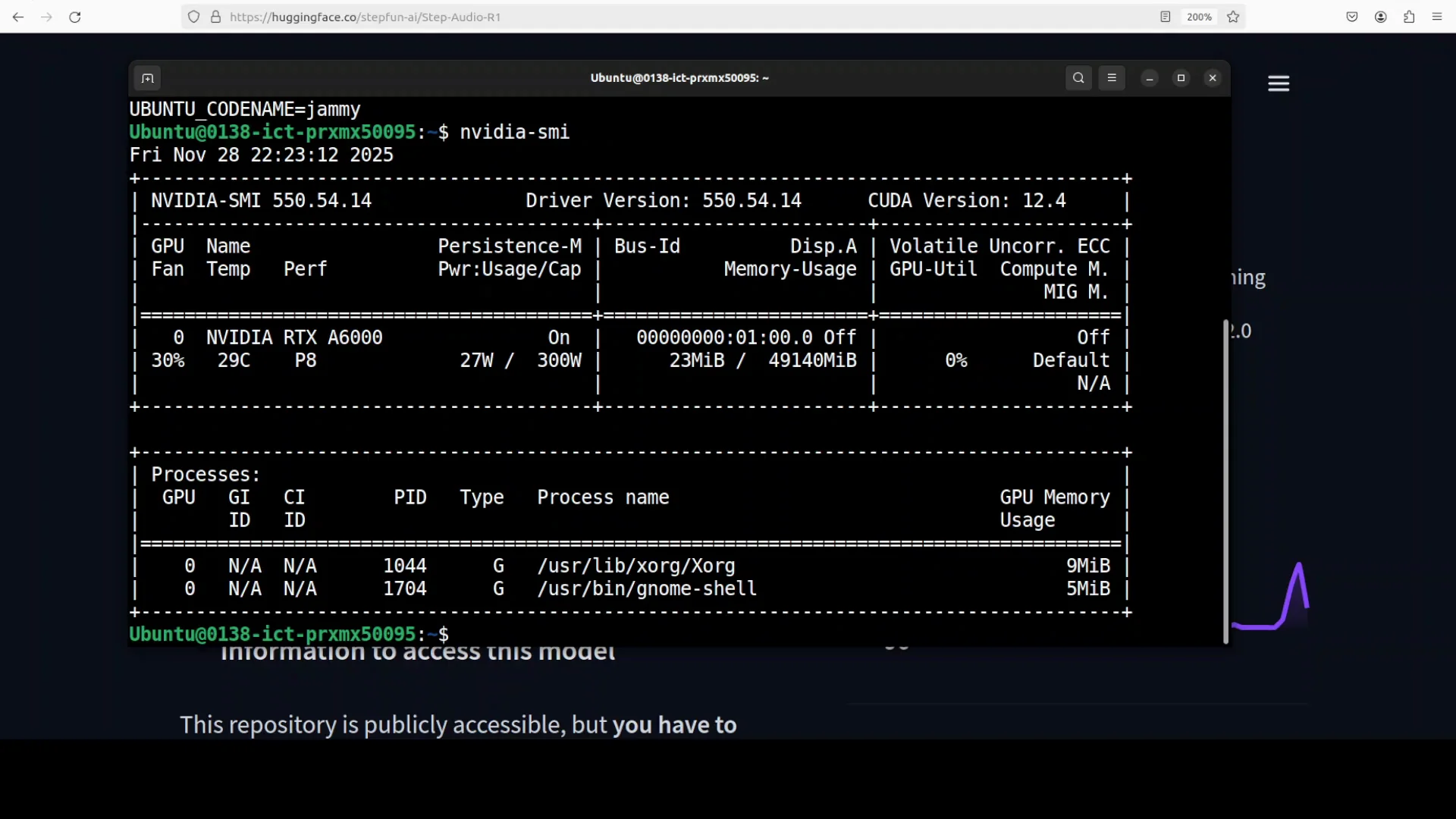
Task: Open a new terminal tab
Action: [148, 78]
